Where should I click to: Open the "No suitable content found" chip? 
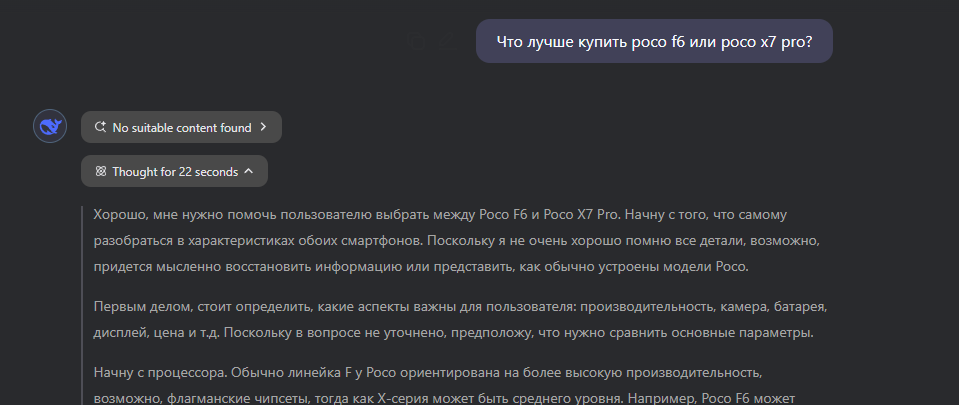click(x=182, y=127)
